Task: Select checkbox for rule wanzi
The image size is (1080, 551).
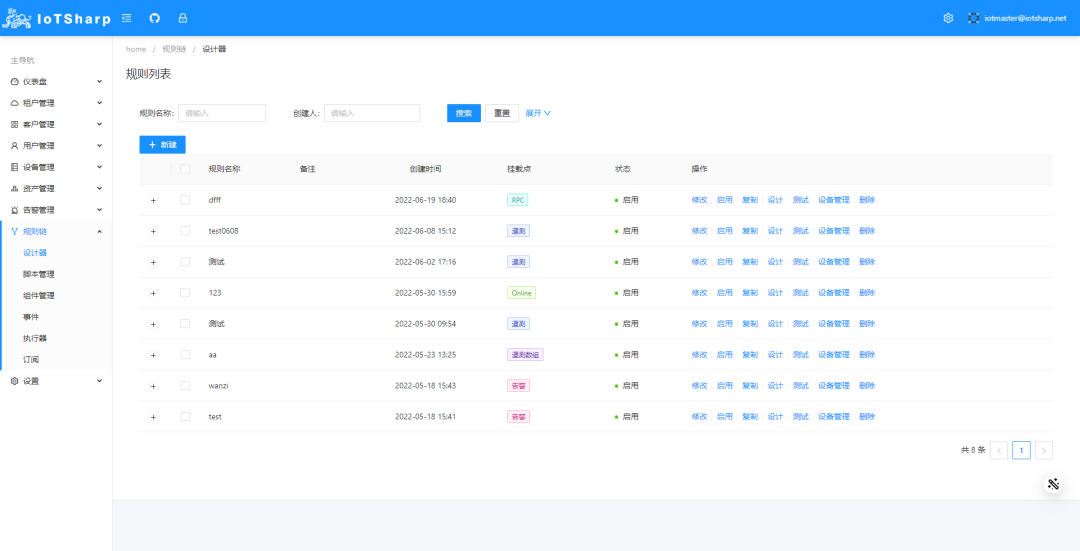Action: (185, 385)
